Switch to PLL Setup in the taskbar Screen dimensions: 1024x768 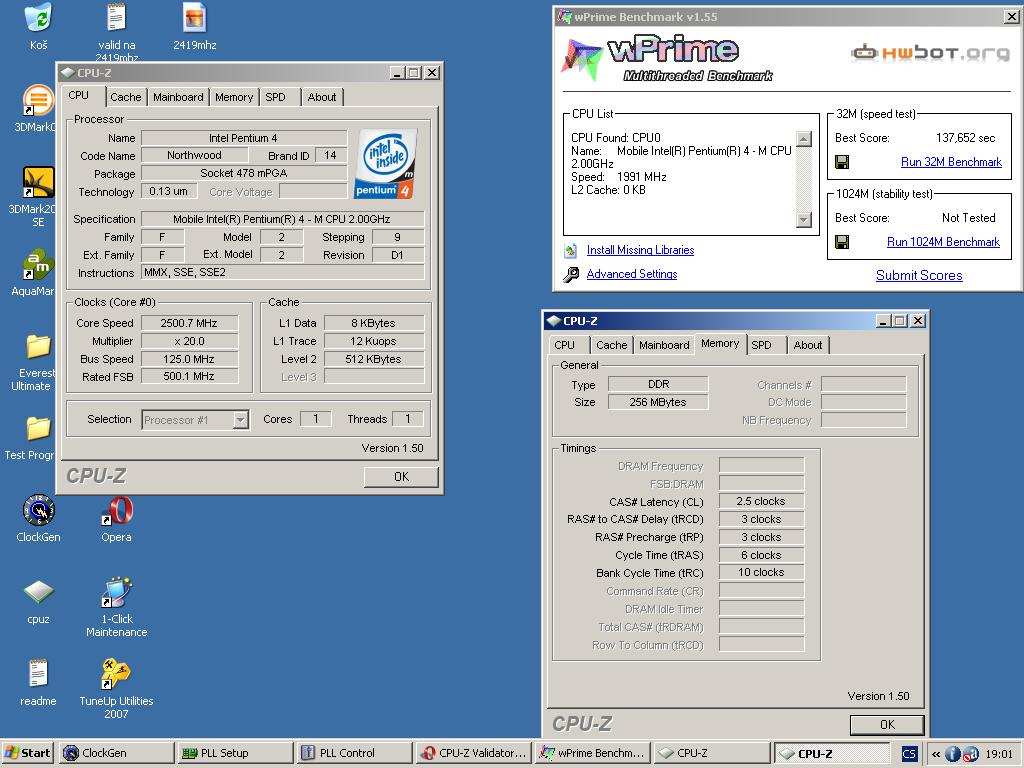pos(235,753)
